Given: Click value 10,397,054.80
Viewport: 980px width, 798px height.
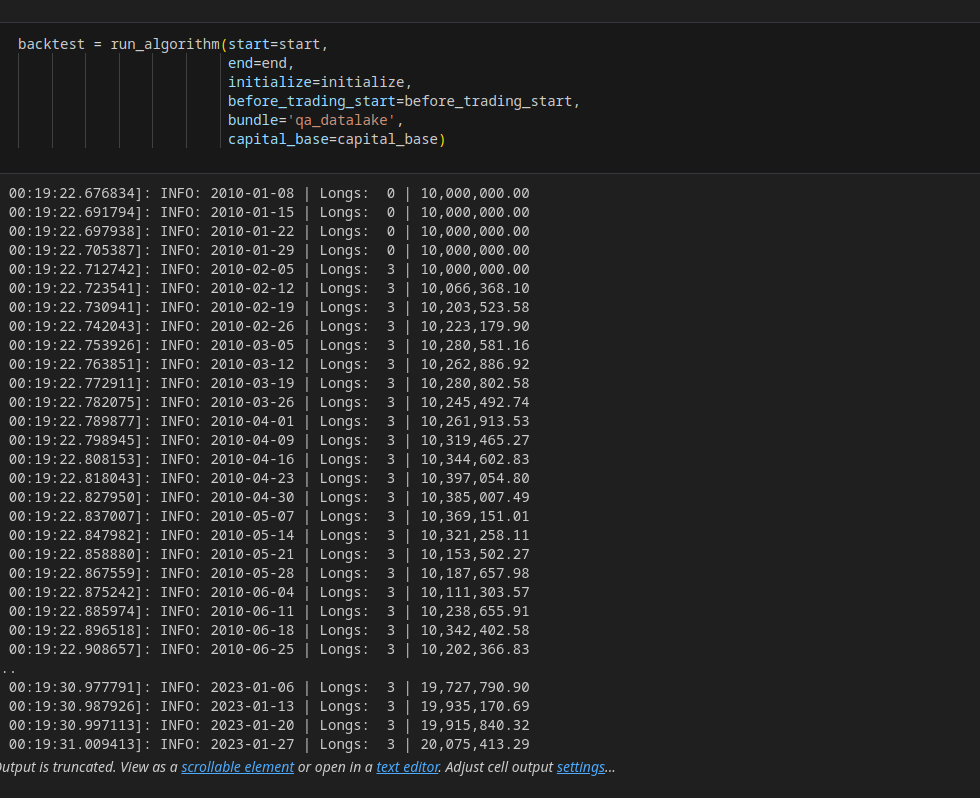Looking at the screenshot, I should click(x=475, y=479).
